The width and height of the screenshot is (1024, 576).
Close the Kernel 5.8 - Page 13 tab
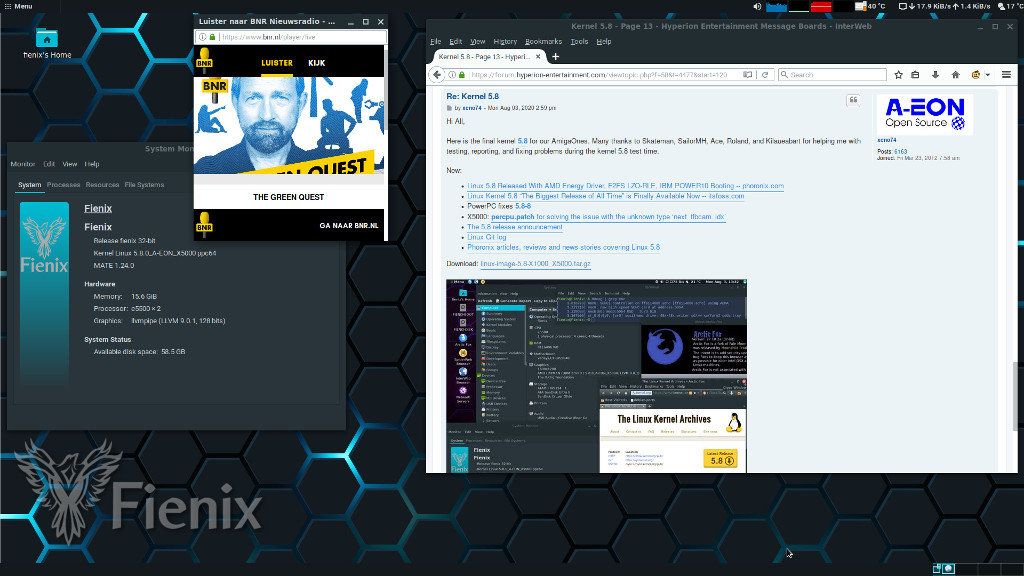coord(538,57)
